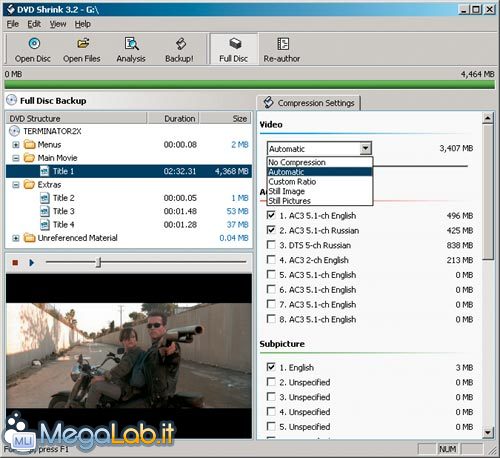Screen dimensions: 500x458
Task: Stop the video preview
Action: 15,263
